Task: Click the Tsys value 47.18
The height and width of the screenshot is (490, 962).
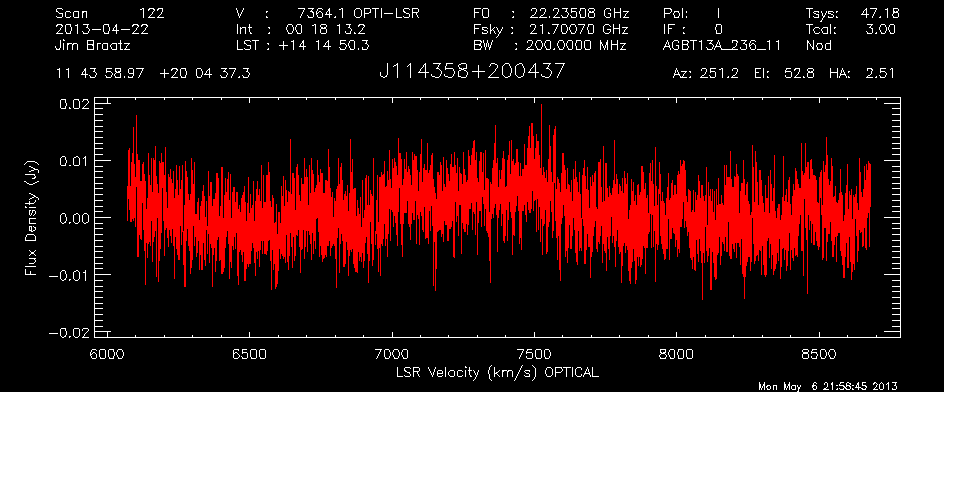Action: (x=880, y=13)
